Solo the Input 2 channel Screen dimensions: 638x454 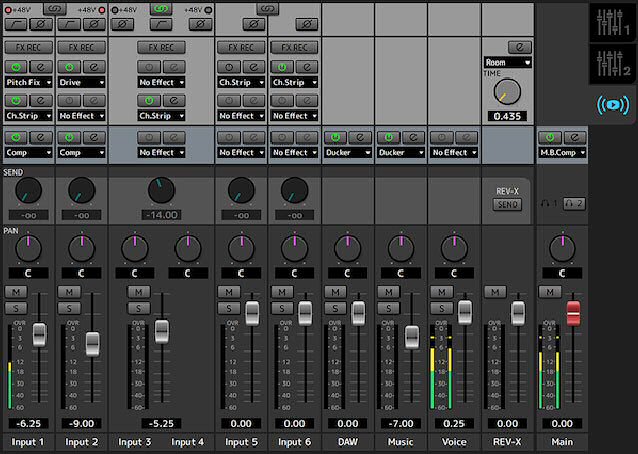(69, 307)
